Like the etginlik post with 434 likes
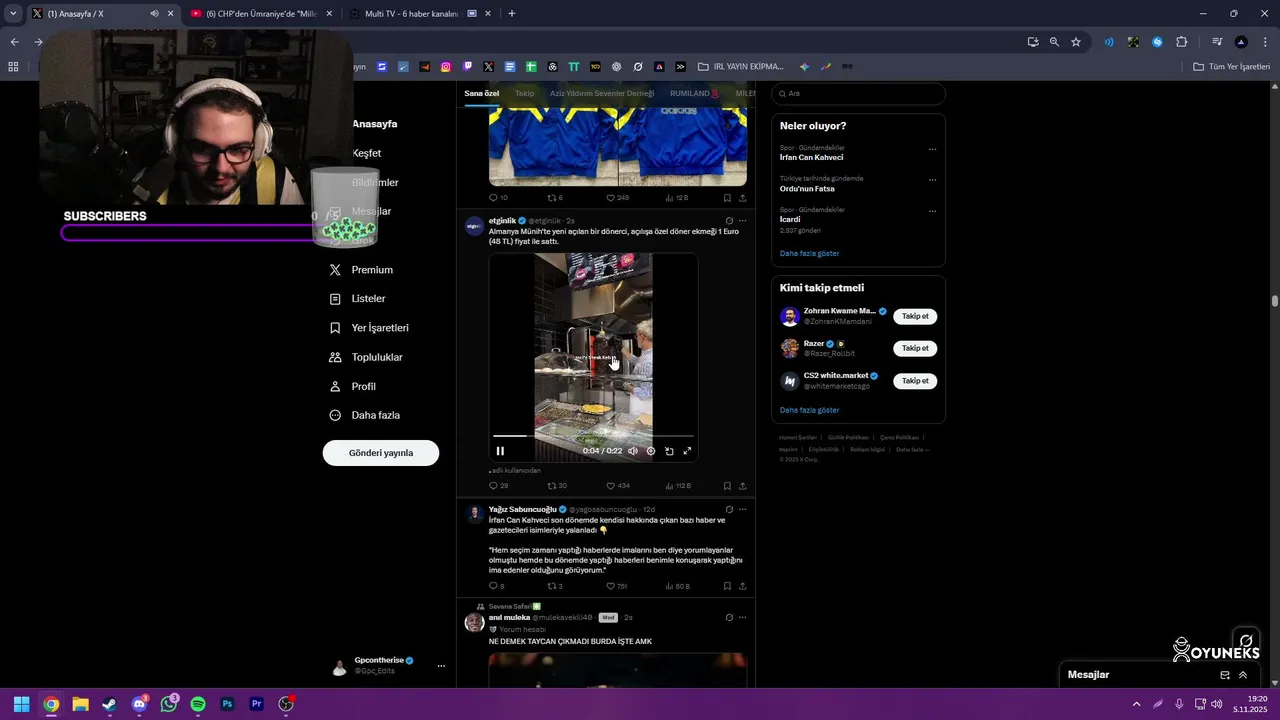This screenshot has width=1280, height=720. (618, 486)
